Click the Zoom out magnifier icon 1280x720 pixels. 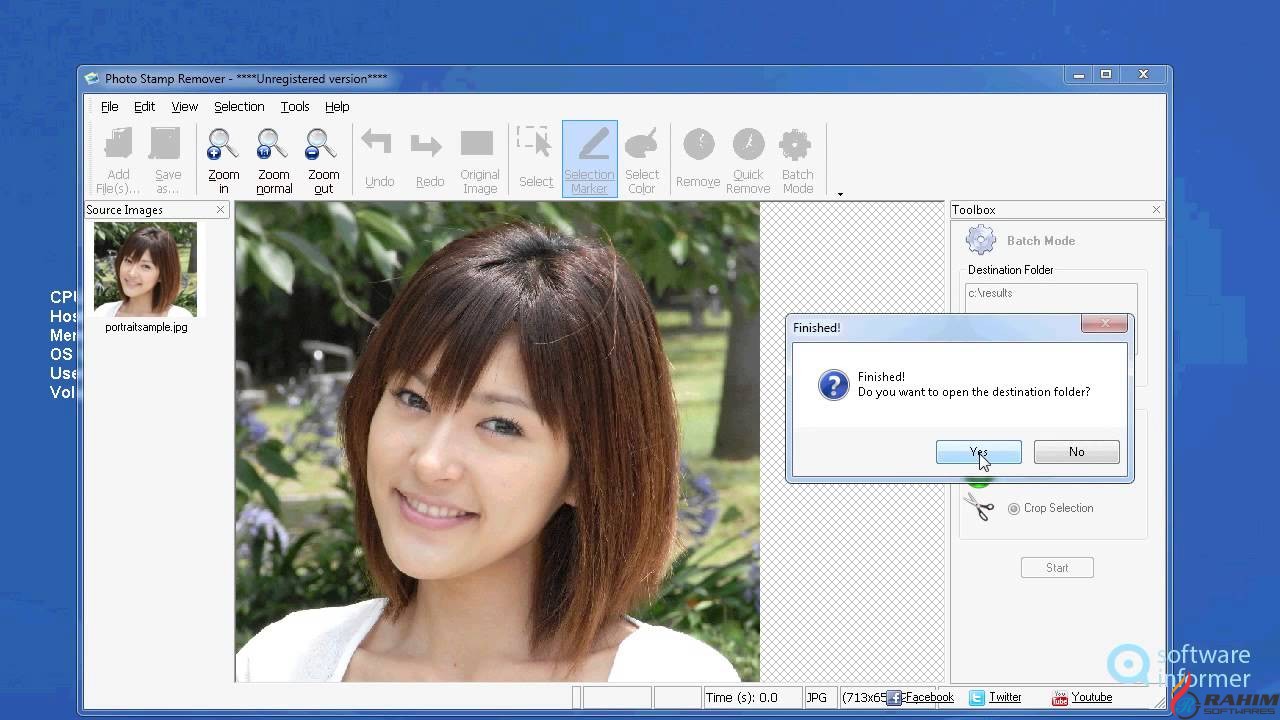(321, 145)
